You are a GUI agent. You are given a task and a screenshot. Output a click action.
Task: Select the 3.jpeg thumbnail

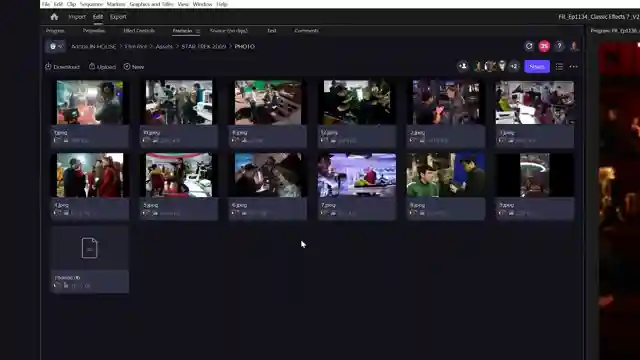535,102
